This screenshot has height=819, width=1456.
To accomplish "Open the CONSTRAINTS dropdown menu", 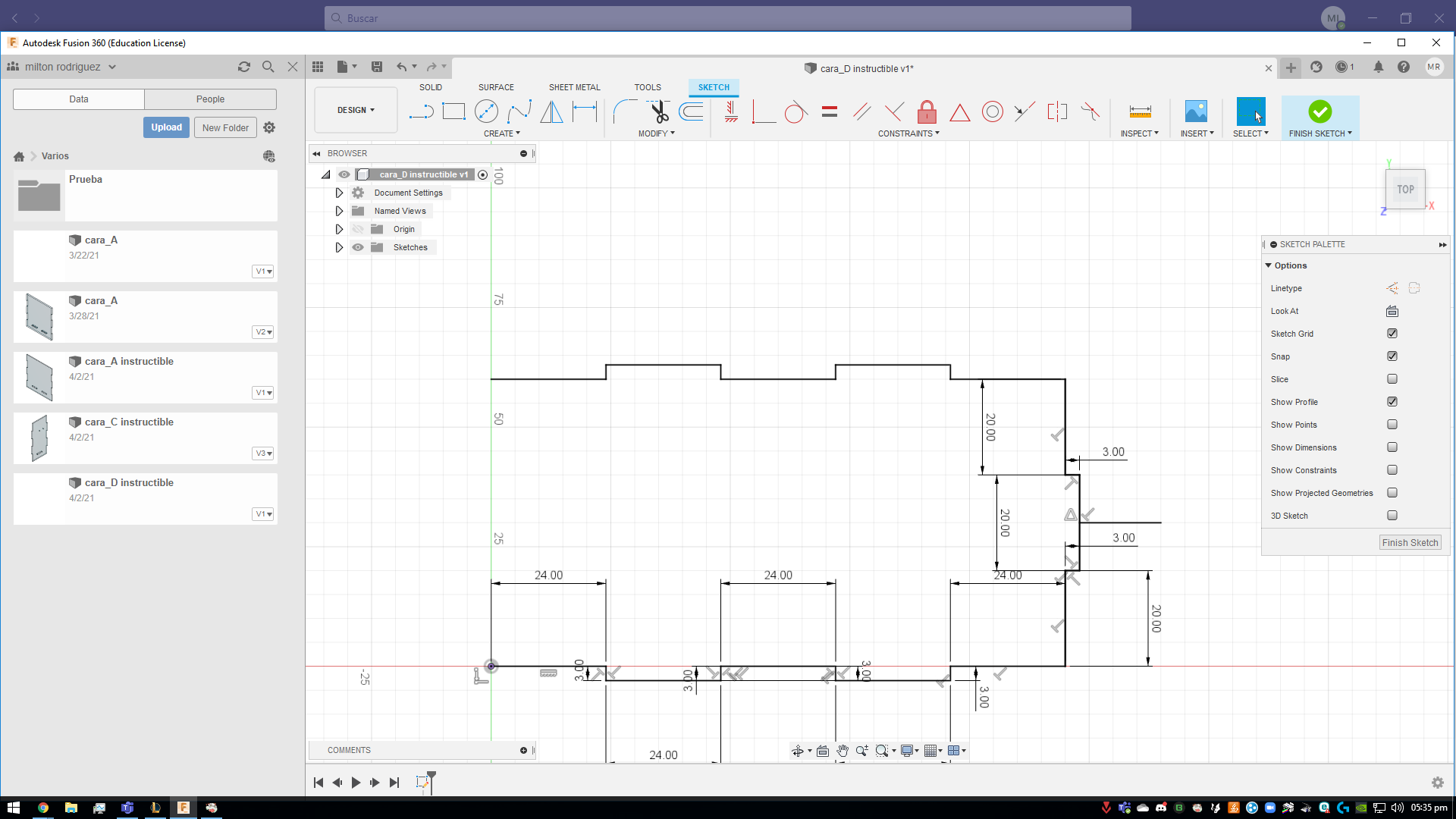I will (908, 133).
